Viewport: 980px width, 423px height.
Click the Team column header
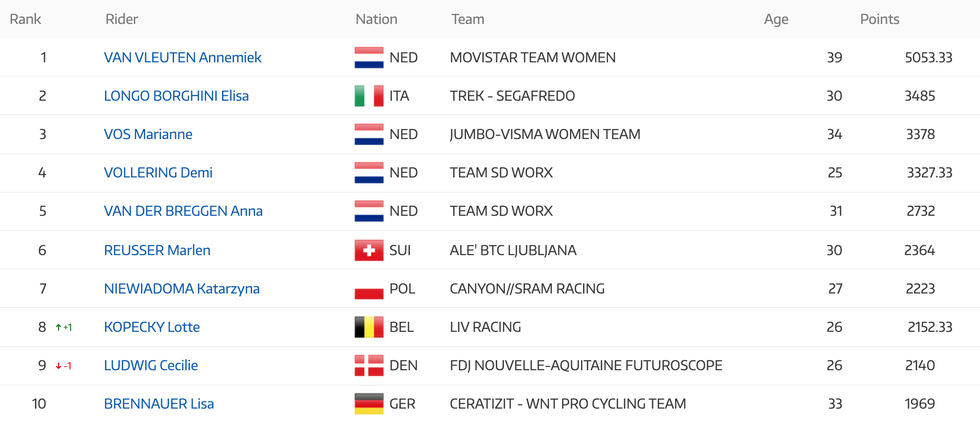click(x=468, y=19)
